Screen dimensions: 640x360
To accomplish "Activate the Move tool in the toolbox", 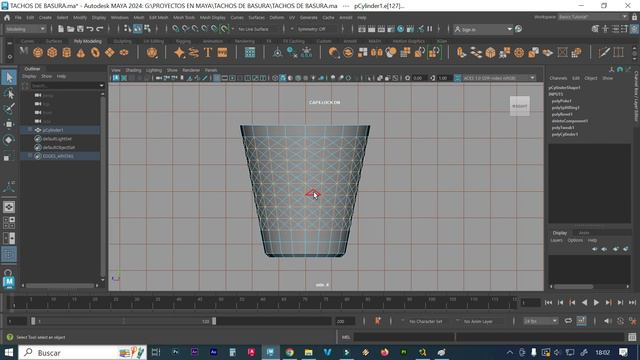I will [x=9, y=124].
